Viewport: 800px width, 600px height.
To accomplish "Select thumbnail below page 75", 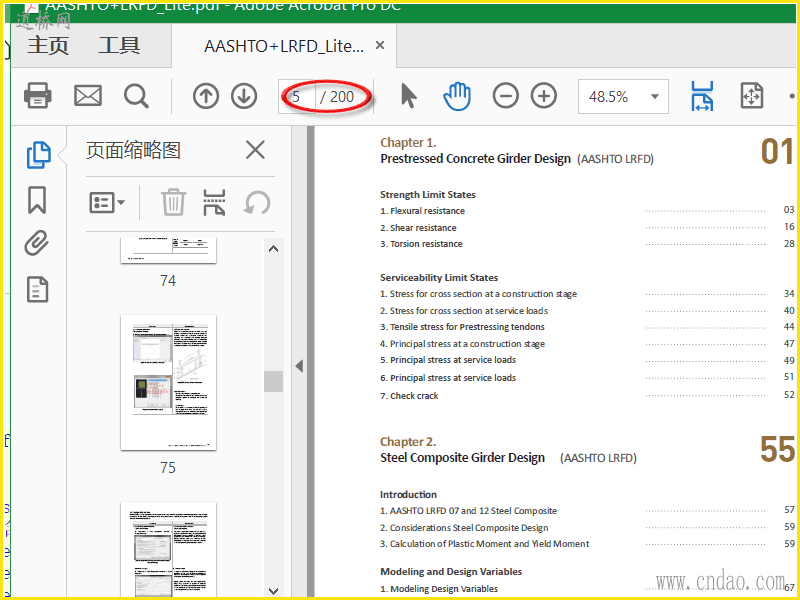I will click(x=168, y=549).
